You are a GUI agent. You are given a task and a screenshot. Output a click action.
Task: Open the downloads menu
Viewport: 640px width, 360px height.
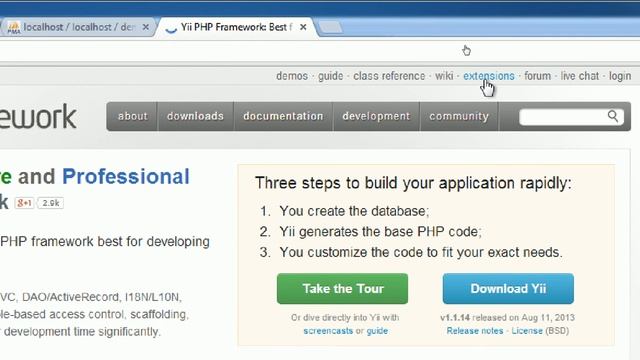(195, 116)
